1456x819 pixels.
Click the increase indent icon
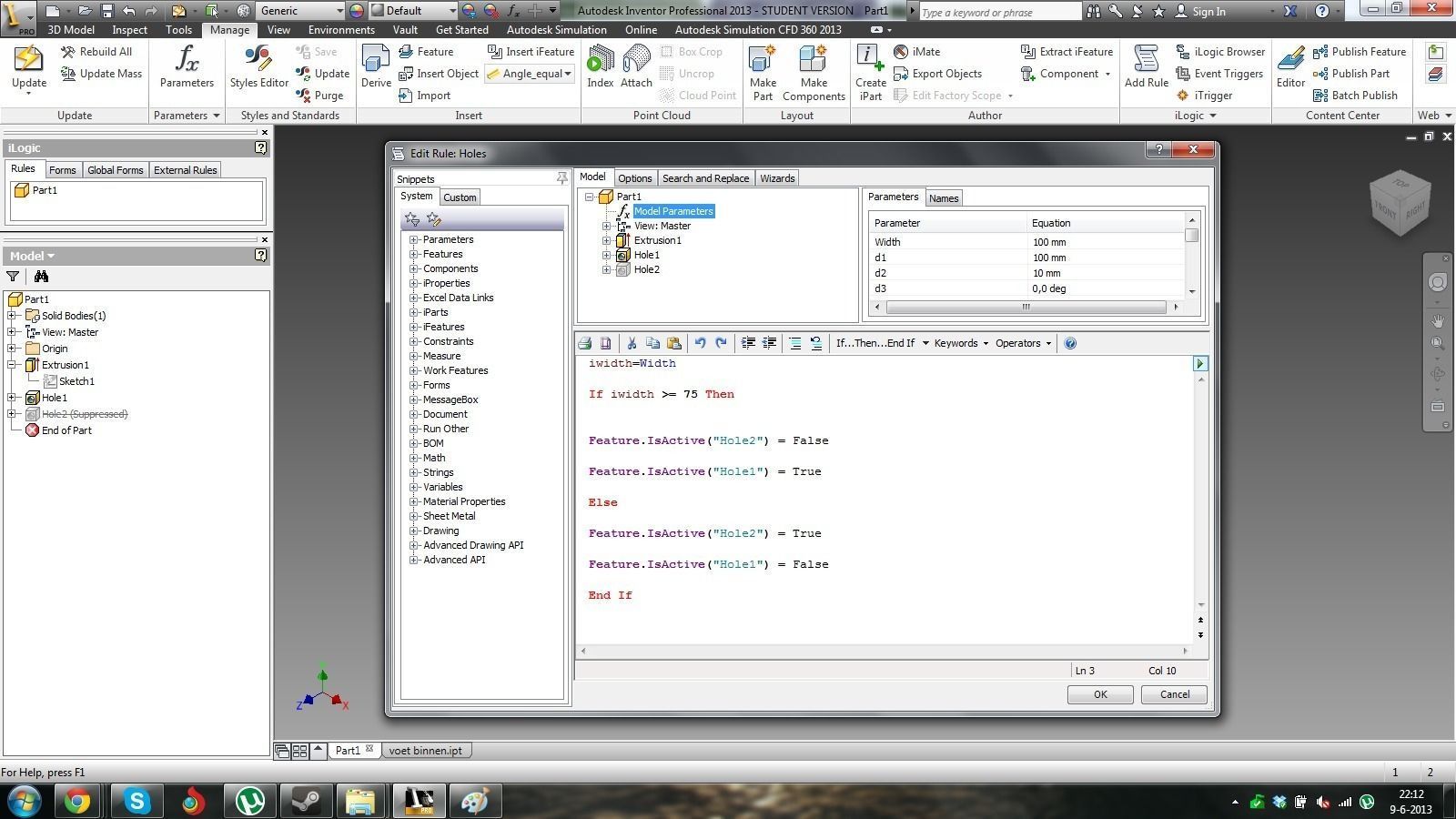point(748,343)
